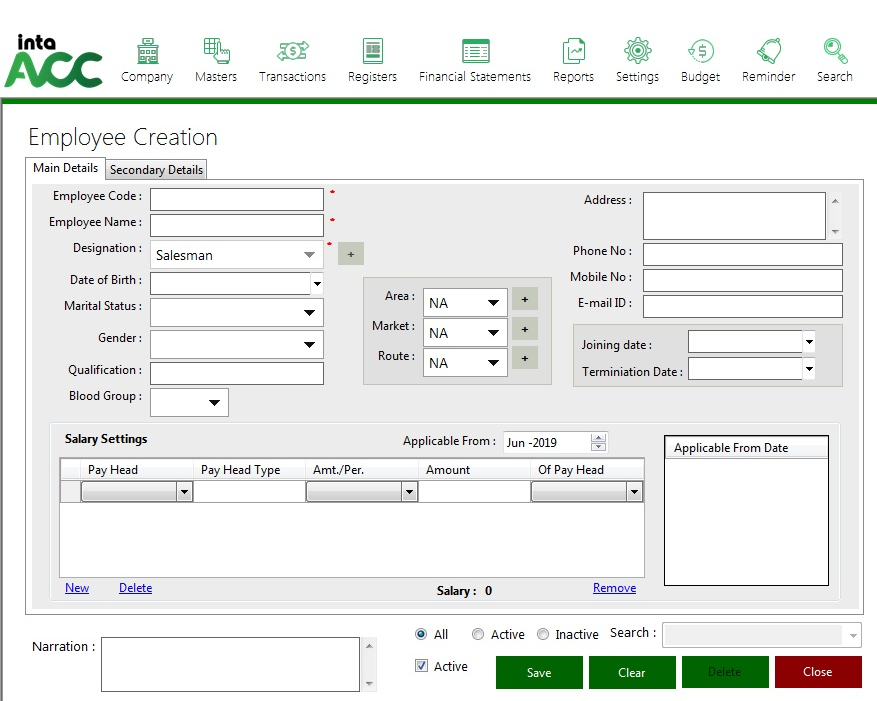Viewport: 877px width, 701px height.
Task: Expand the Blood Group dropdown
Action: [x=214, y=403]
